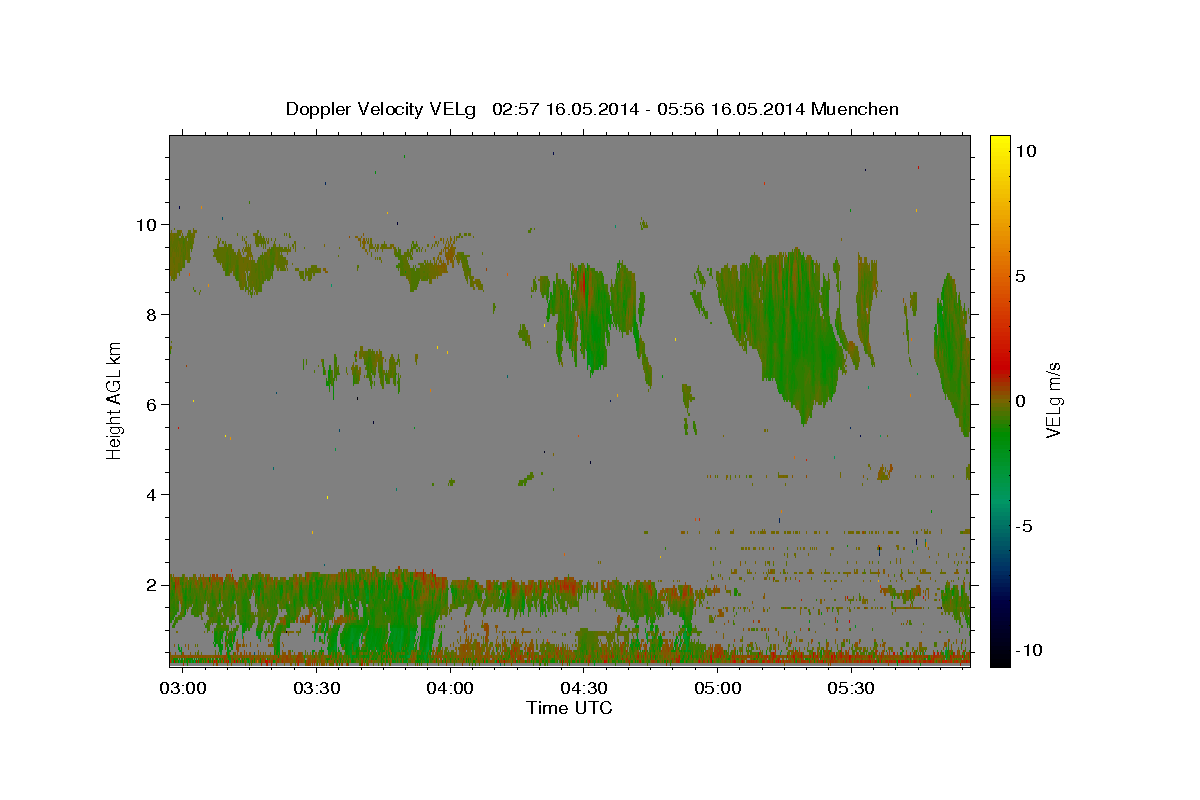Viewport: 1200px width, 800px height.
Task: Click the yellow top of the colorbar
Action: point(1000,143)
